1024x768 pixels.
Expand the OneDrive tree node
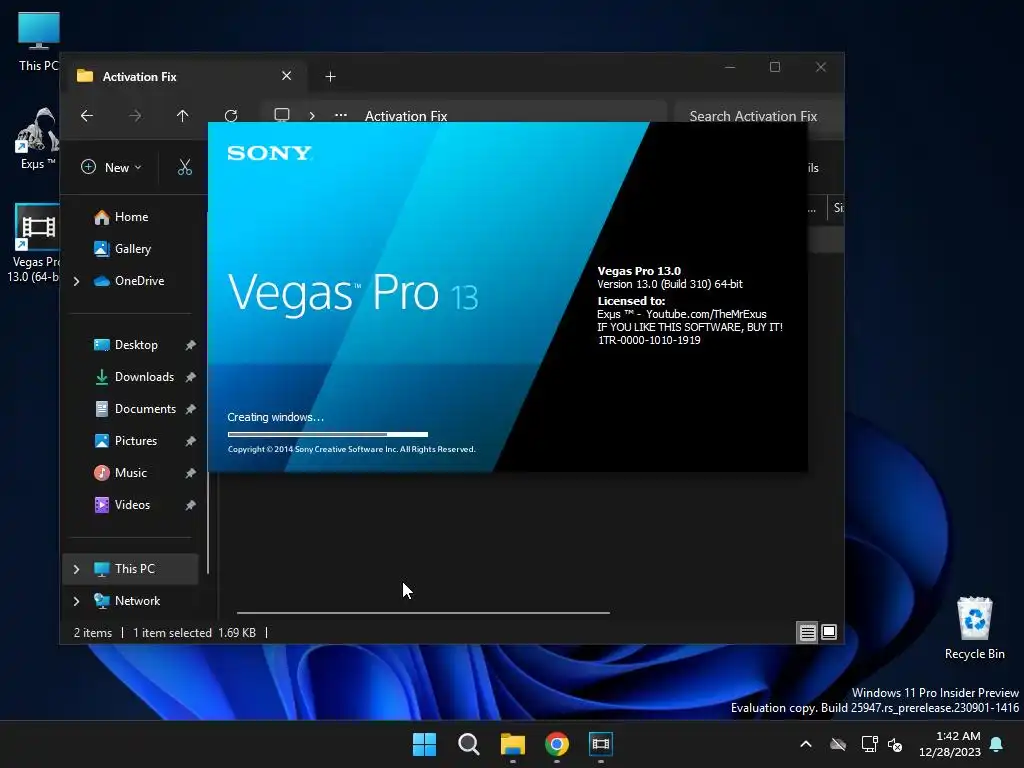76,281
